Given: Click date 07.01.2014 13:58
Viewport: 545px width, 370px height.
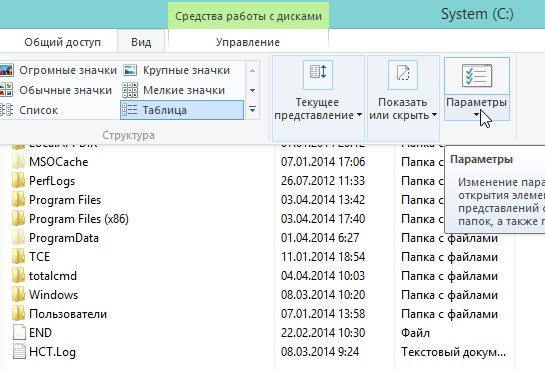Looking at the screenshot, I should tap(323, 314).
